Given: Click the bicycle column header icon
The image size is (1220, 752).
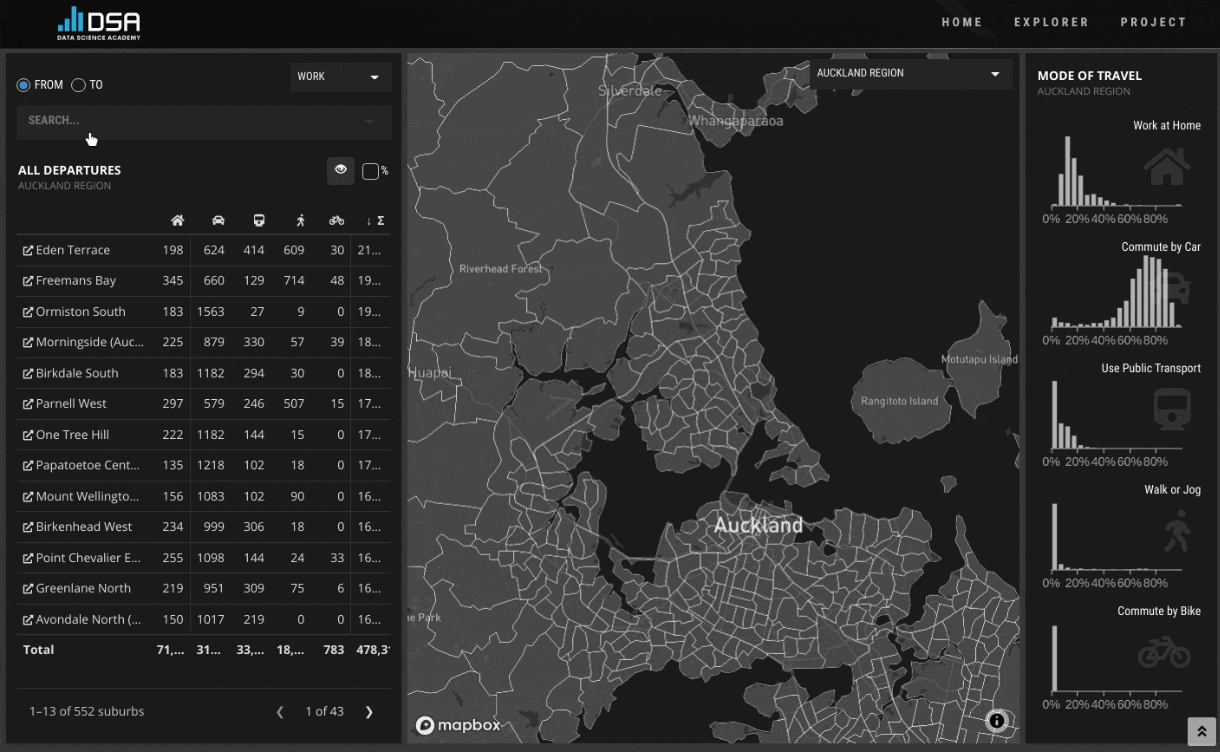Looking at the screenshot, I should coord(336,220).
